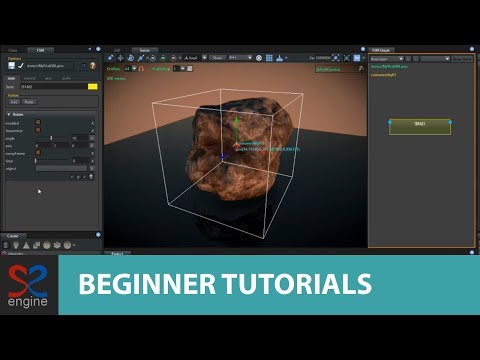This screenshot has width=480, height=360.
Task: Click the sphere icon in Create panel
Action: 68,245
